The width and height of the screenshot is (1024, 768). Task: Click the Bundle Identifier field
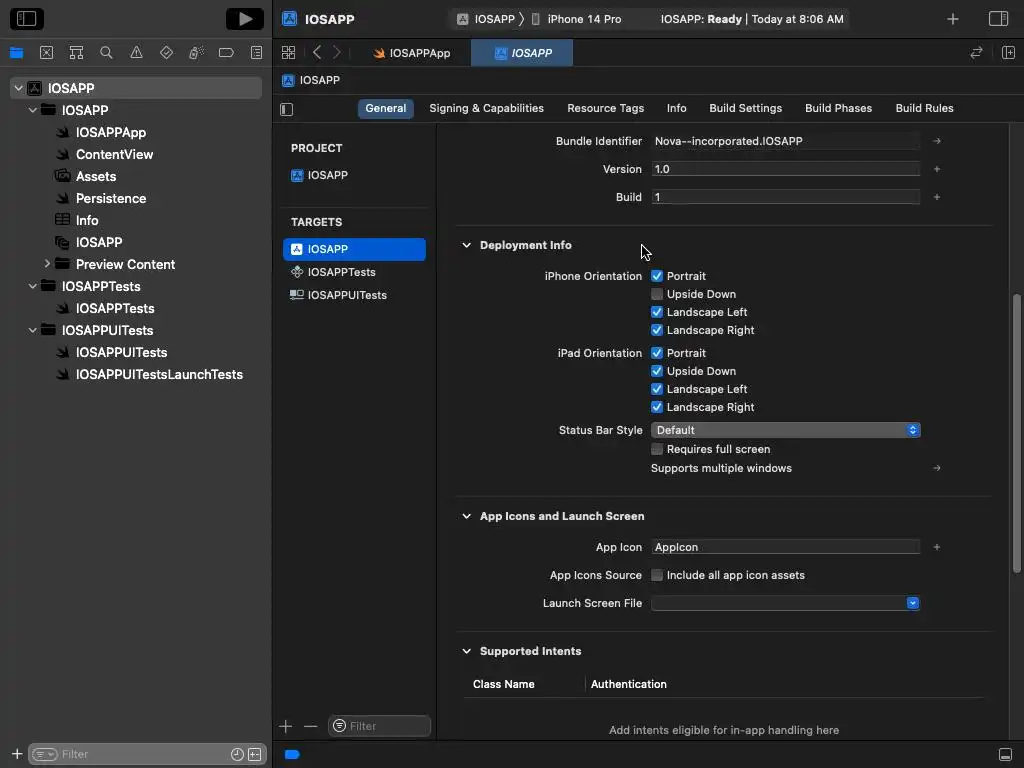[786, 141]
